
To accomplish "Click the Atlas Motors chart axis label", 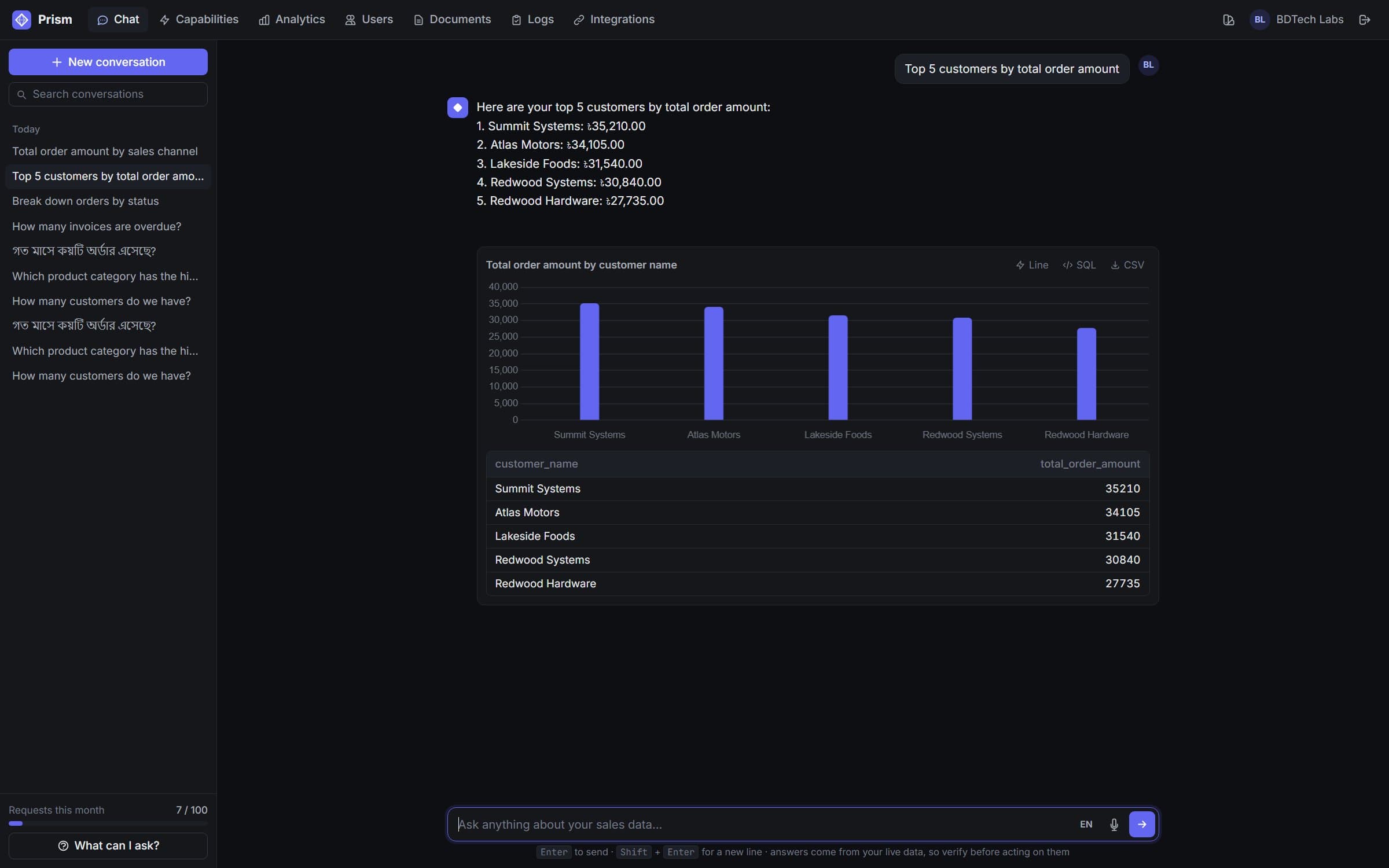I will (713, 435).
